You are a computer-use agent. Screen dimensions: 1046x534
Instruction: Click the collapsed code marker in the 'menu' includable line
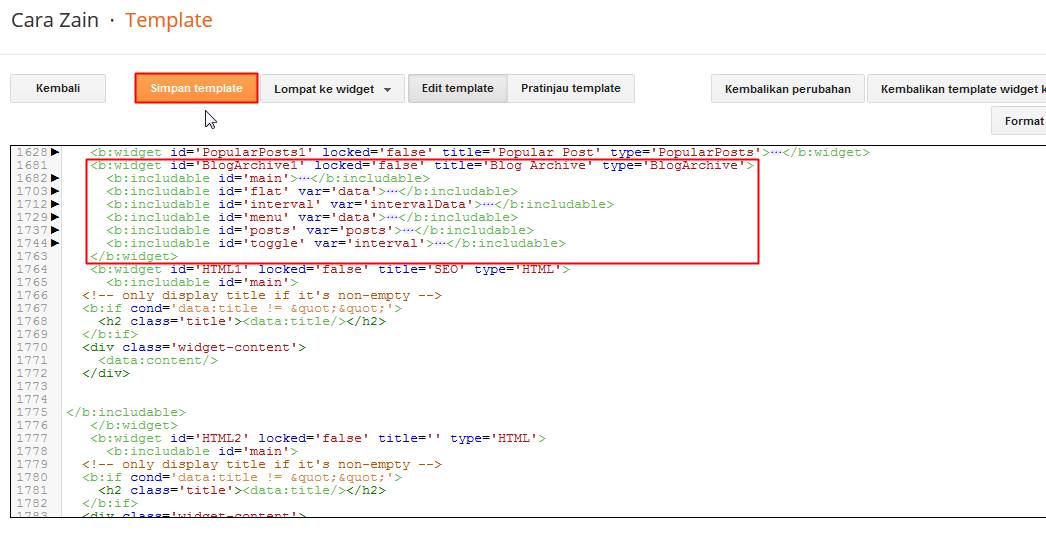392,218
